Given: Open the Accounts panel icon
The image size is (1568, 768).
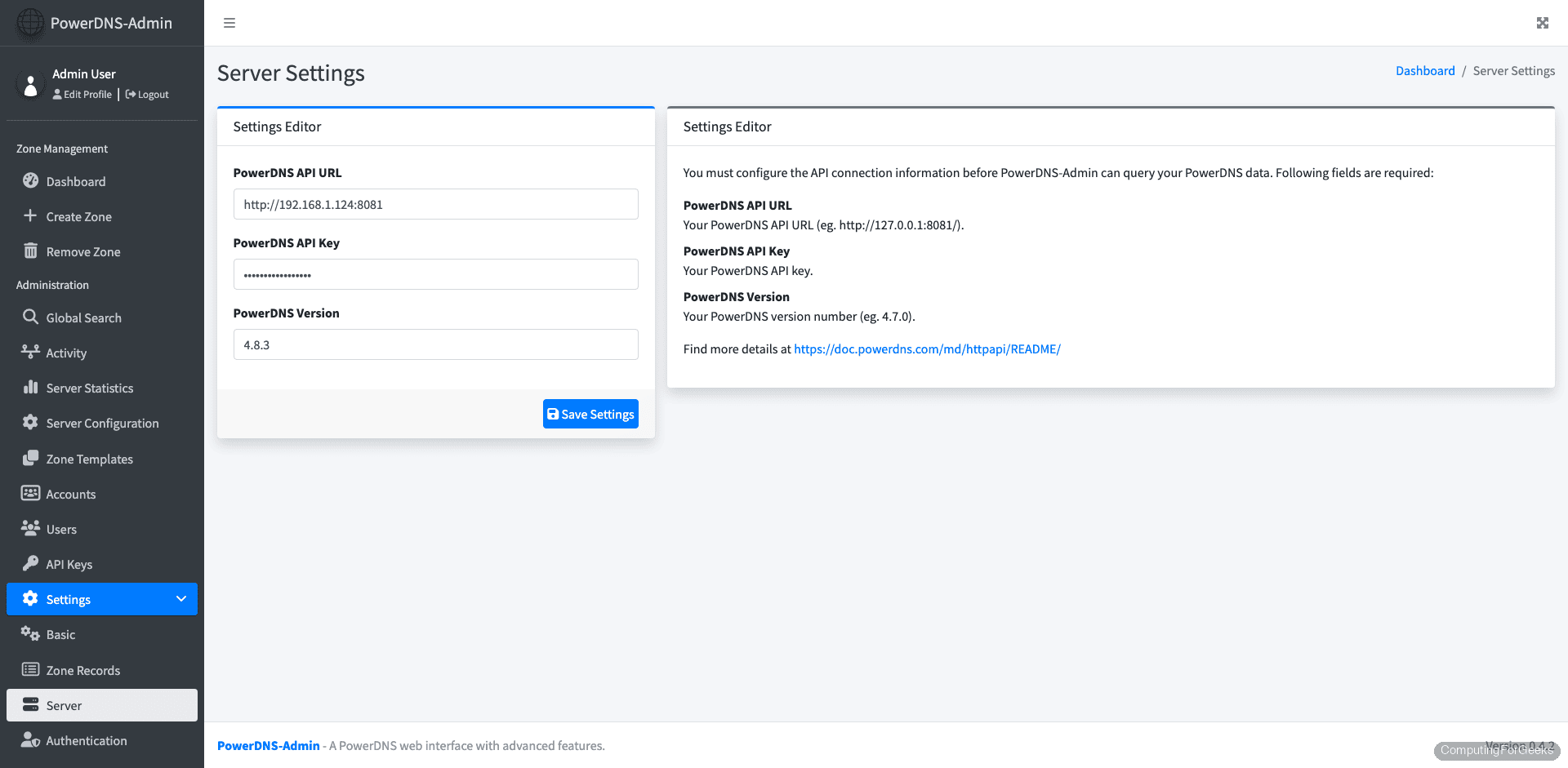Looking at the screenshot, I should (x=30, y=494).
